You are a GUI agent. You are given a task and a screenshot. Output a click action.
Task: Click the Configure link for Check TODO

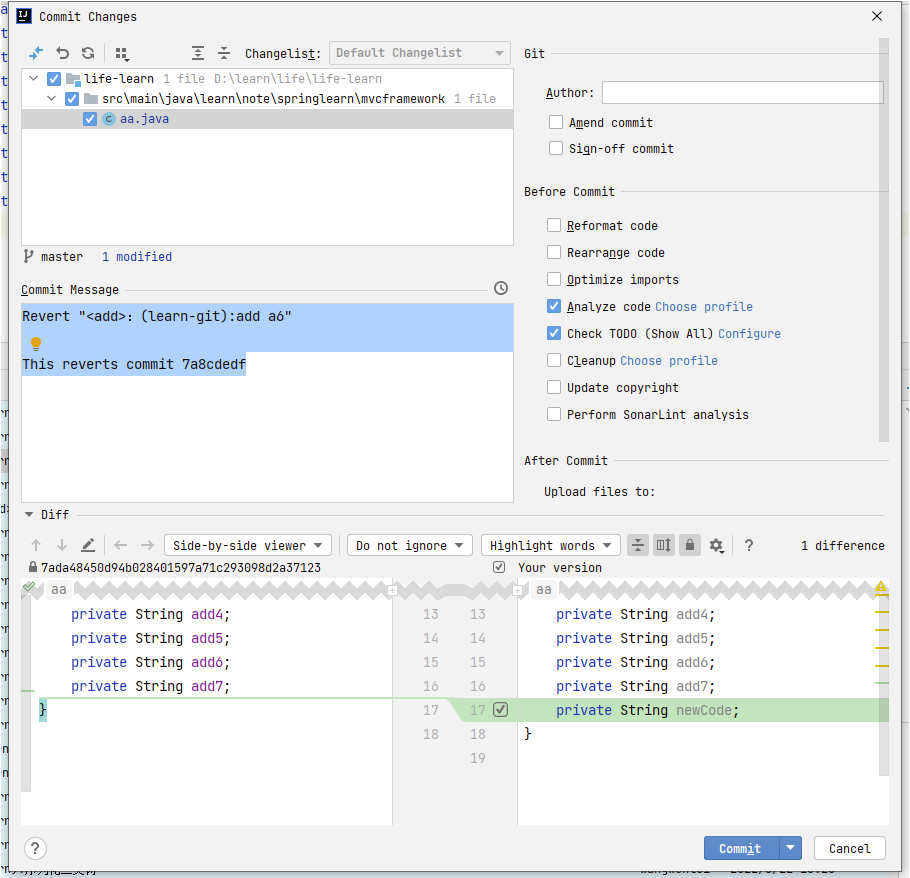pos(749,334)
